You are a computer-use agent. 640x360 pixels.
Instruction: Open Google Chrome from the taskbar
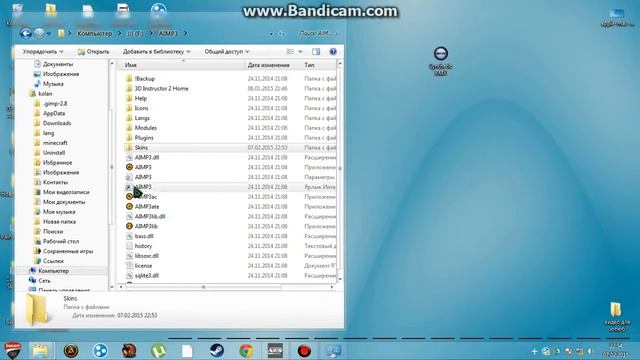246,351
